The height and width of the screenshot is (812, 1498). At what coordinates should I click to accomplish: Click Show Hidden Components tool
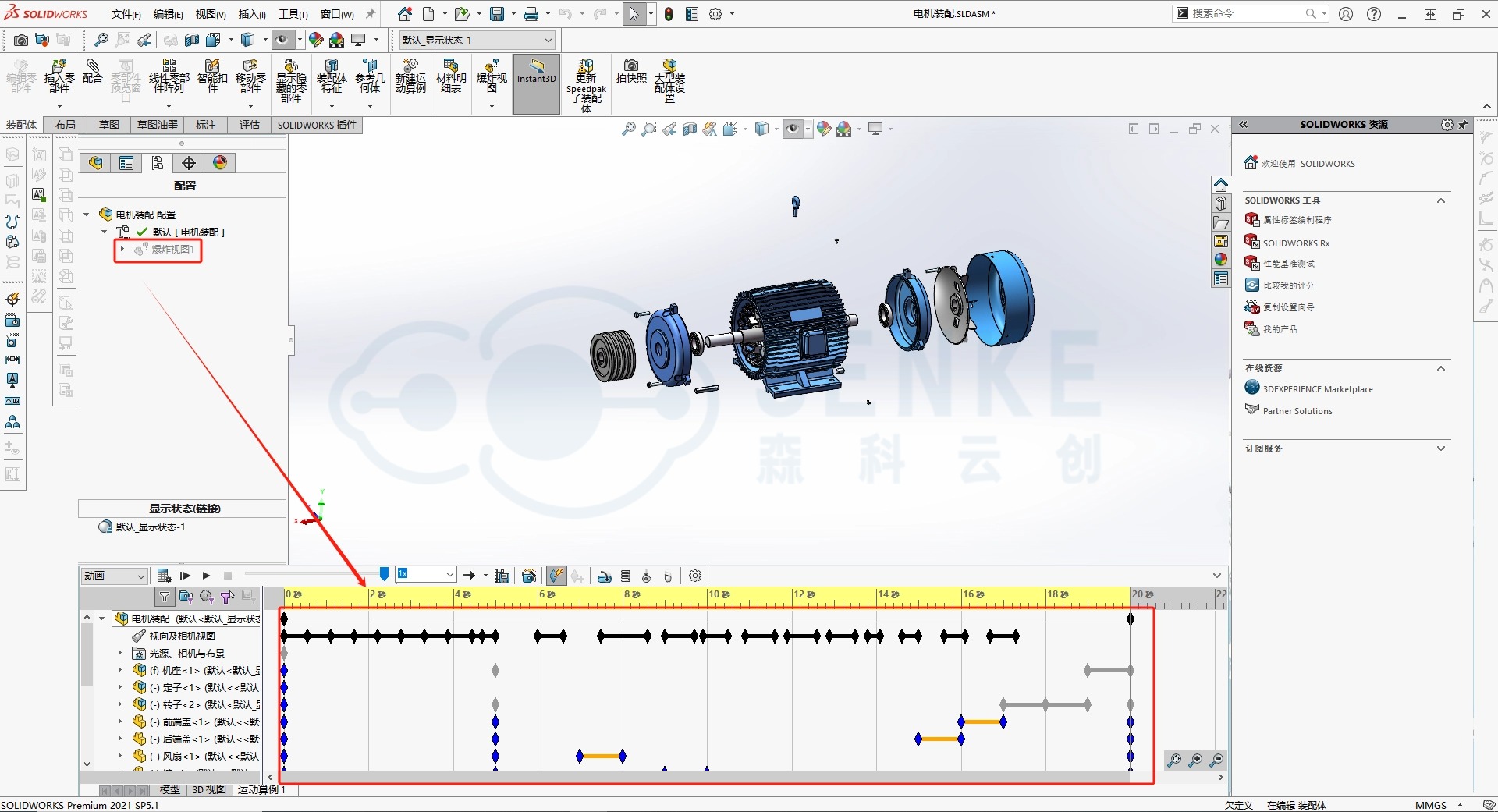click(291, 80)
